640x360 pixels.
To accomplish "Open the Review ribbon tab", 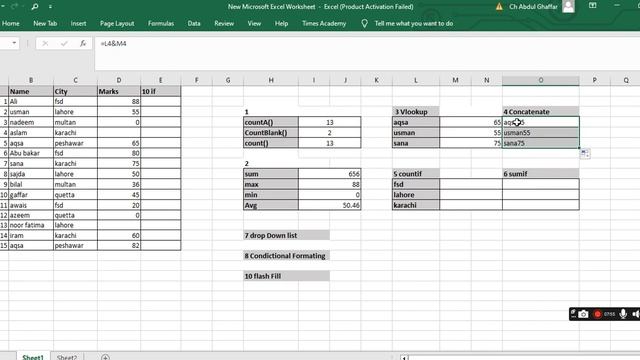I will click(224, 24).
